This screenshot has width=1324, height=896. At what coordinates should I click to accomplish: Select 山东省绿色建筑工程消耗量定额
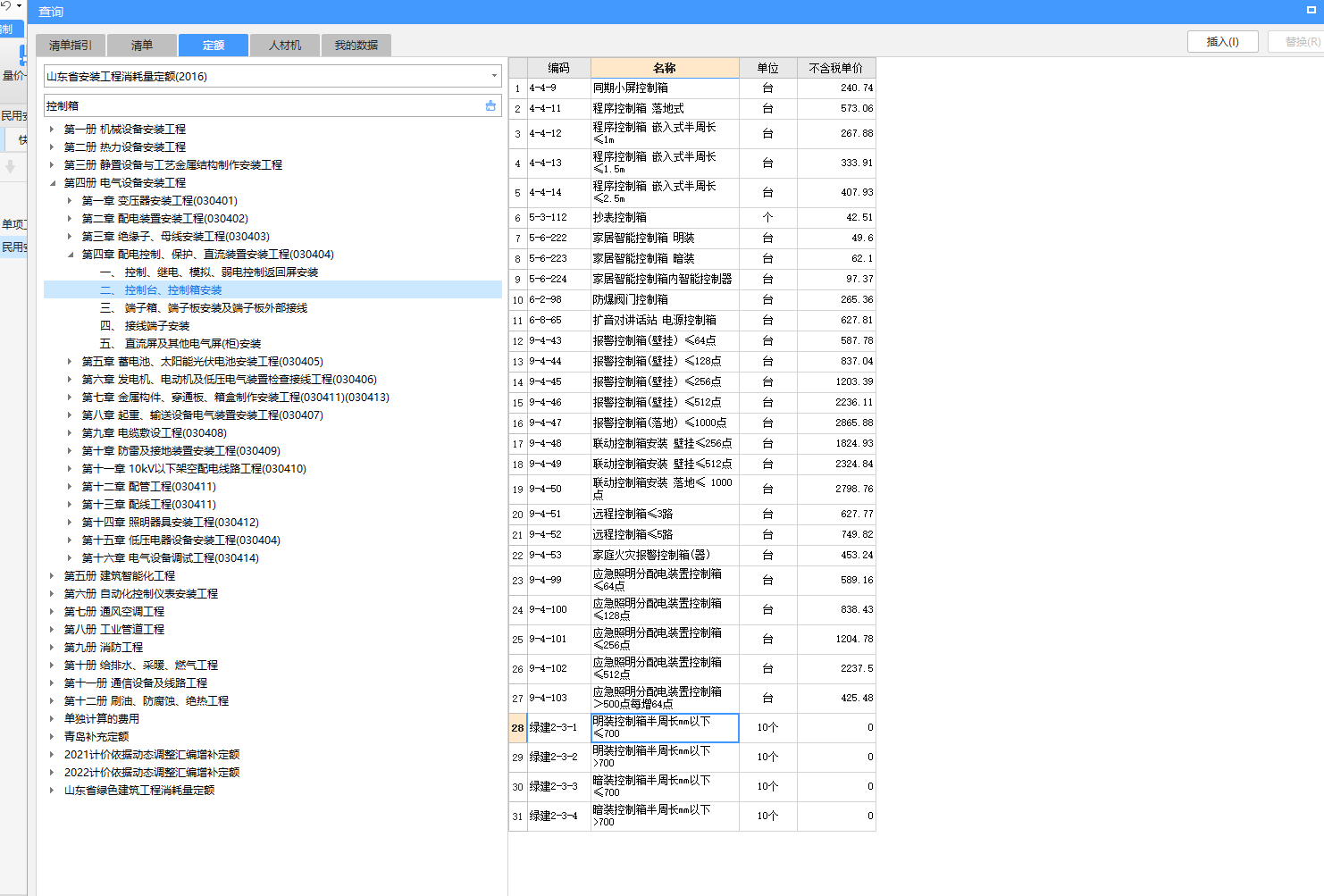coord(139,790)
